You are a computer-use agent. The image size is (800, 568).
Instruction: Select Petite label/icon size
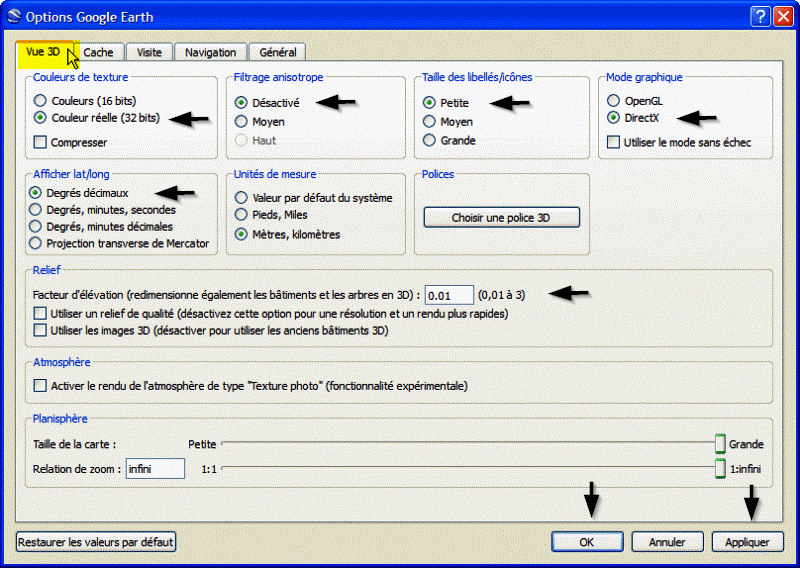pos(429,103)
